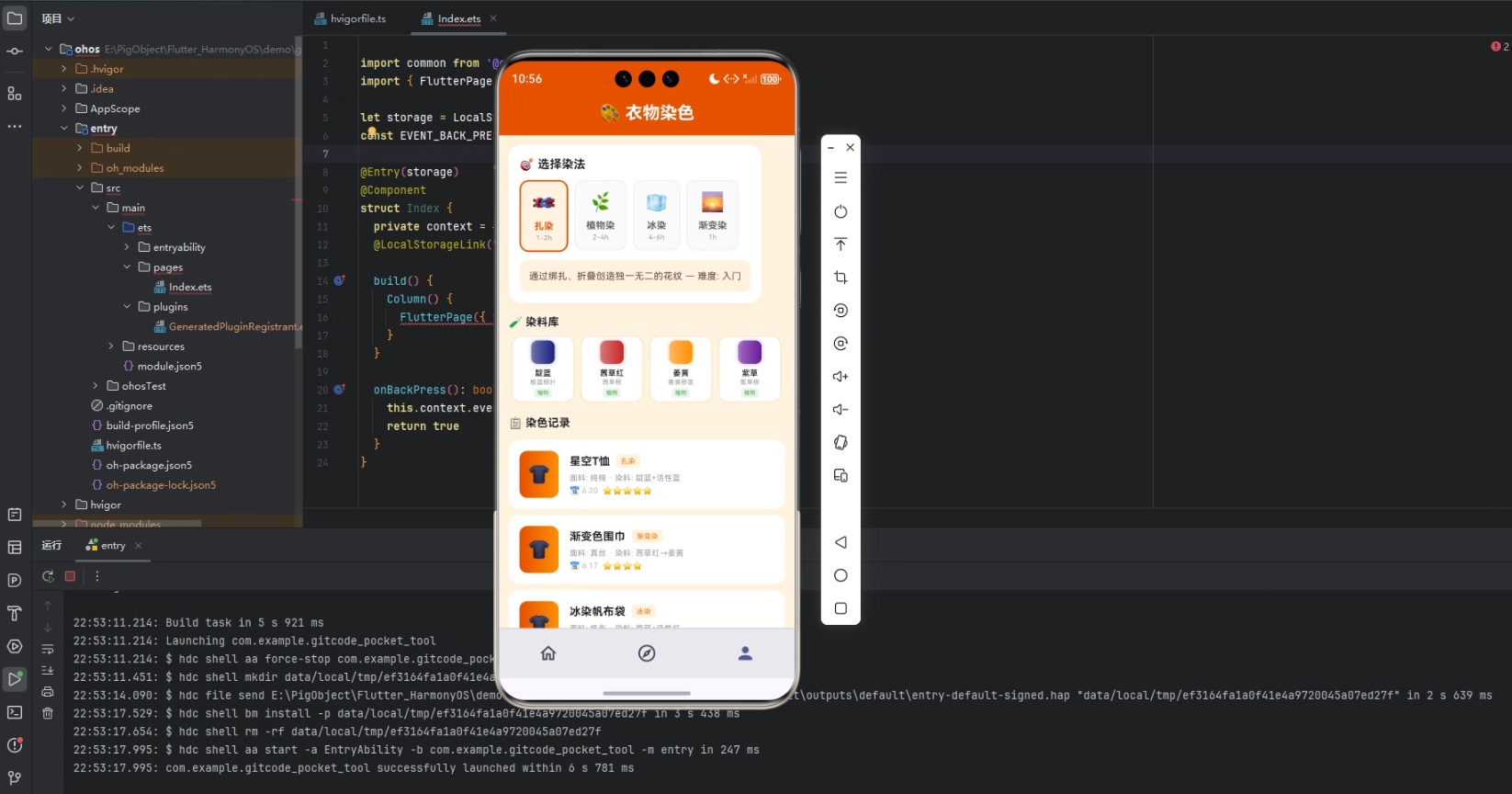
Task: Open run panel more options menu
Action: coord(97,576)
